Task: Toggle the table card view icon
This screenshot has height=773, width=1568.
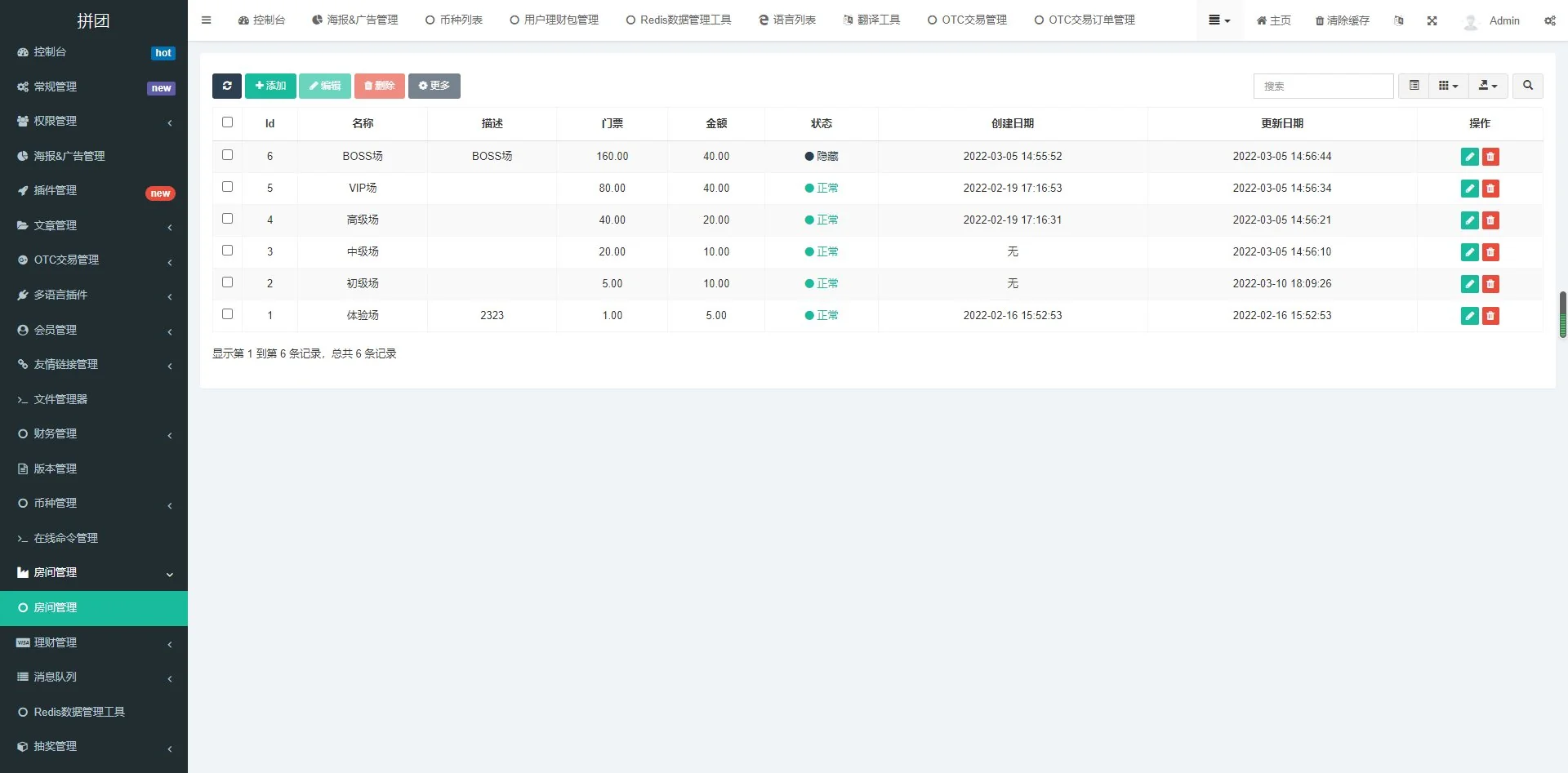Action: [x=1414, y=86]
